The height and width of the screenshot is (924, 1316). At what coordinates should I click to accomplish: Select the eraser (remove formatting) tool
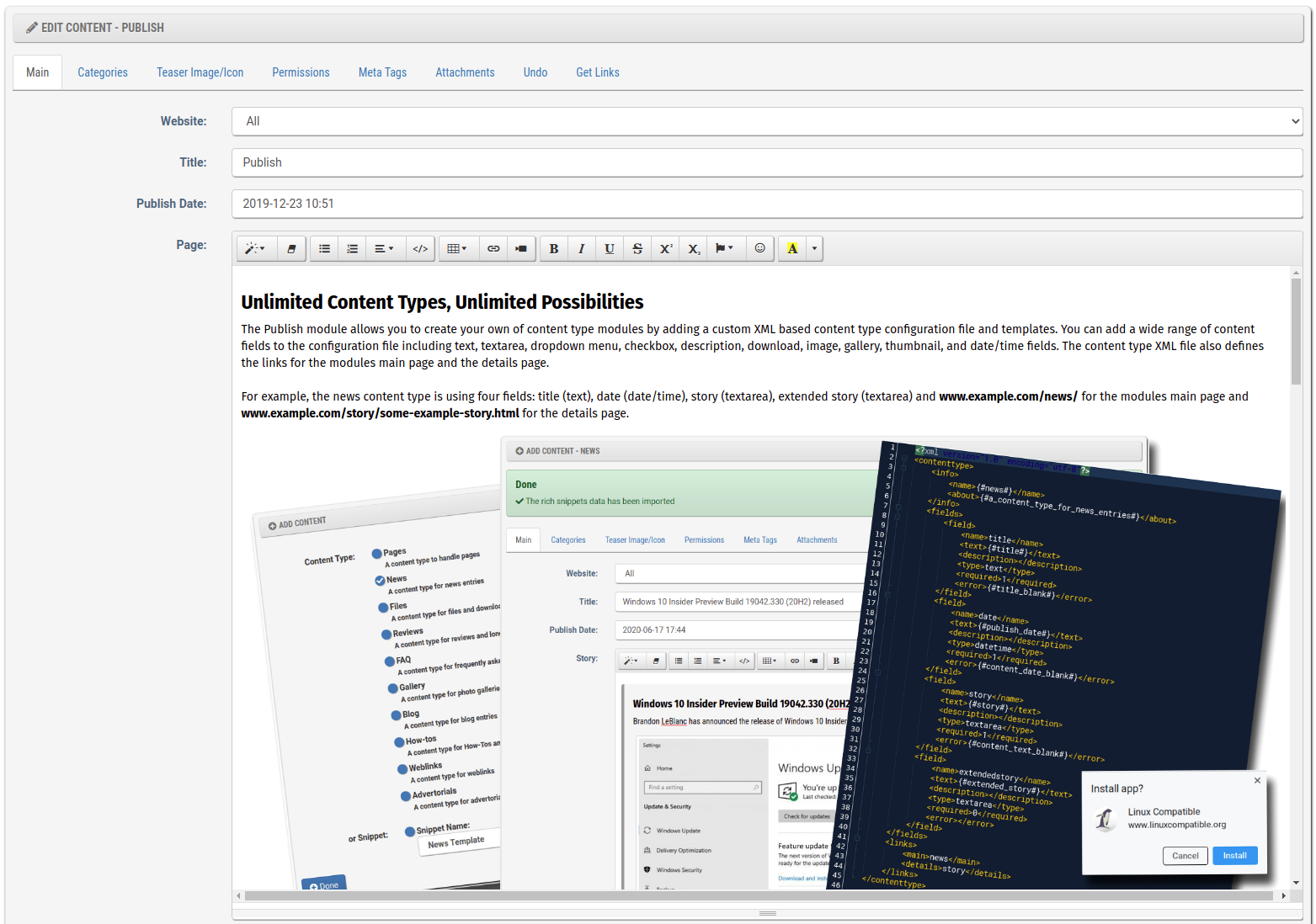[x=291, y=248]
